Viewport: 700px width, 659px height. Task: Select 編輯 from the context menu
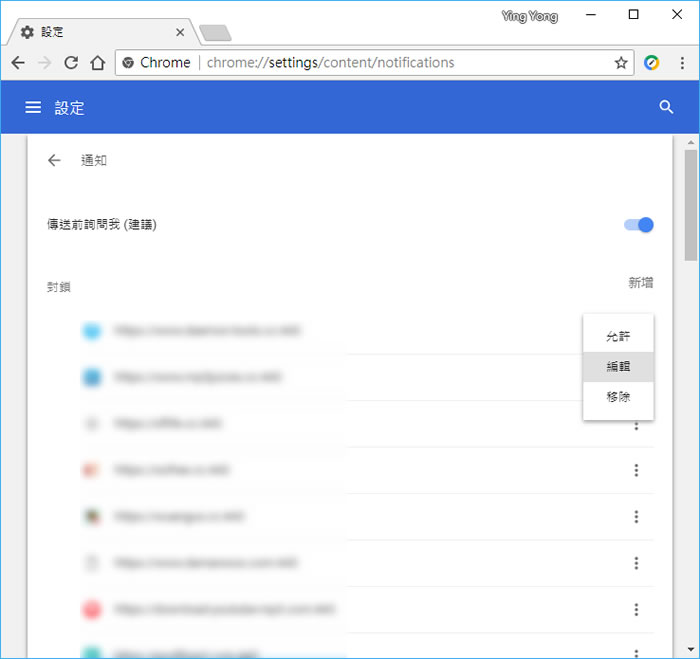pyautogui.click(x=618, y=367)
